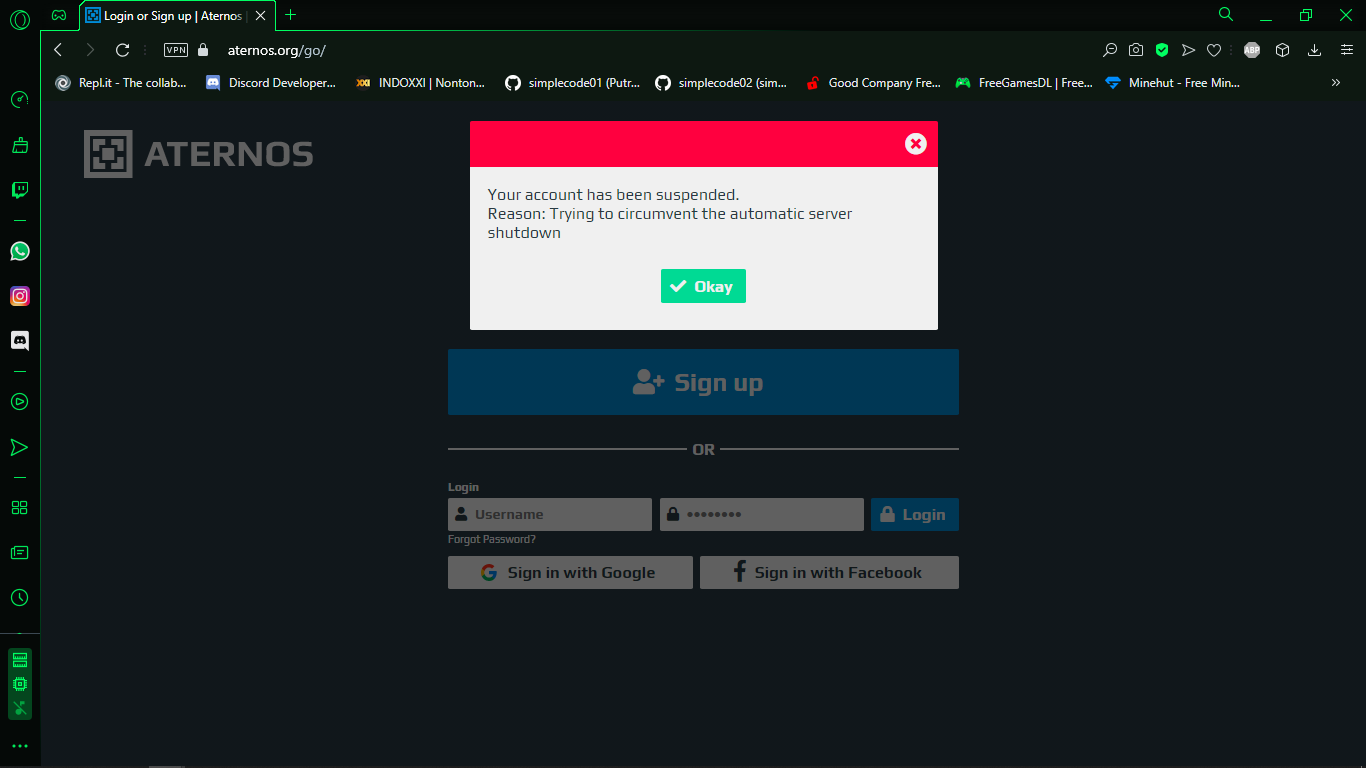The image size is (1366, 768).
Task: Open sidebar setup three-dots menu
Action: [20, 746]
